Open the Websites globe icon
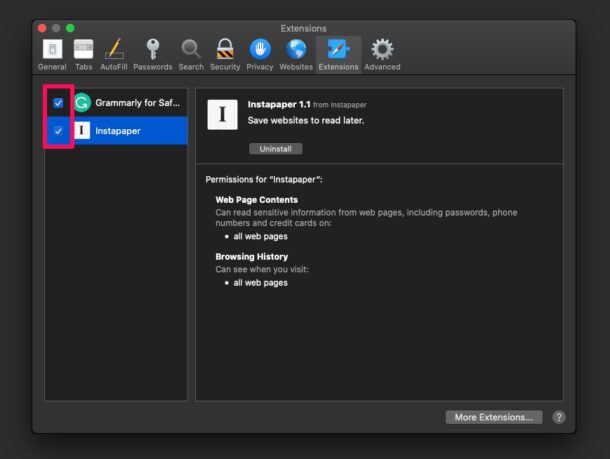The width and height of the screenshot is (610, 459). pyautogui.click(x=296, y=49)
